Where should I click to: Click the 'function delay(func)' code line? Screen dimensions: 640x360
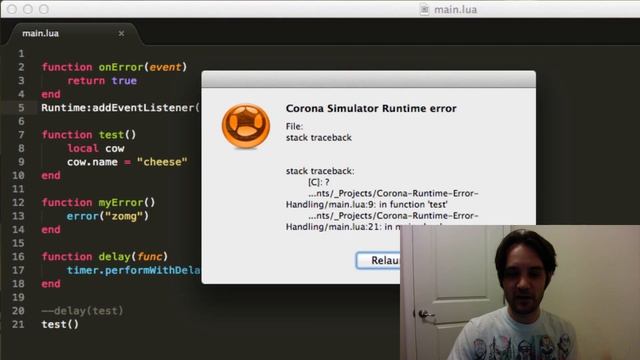click(104, 257)
